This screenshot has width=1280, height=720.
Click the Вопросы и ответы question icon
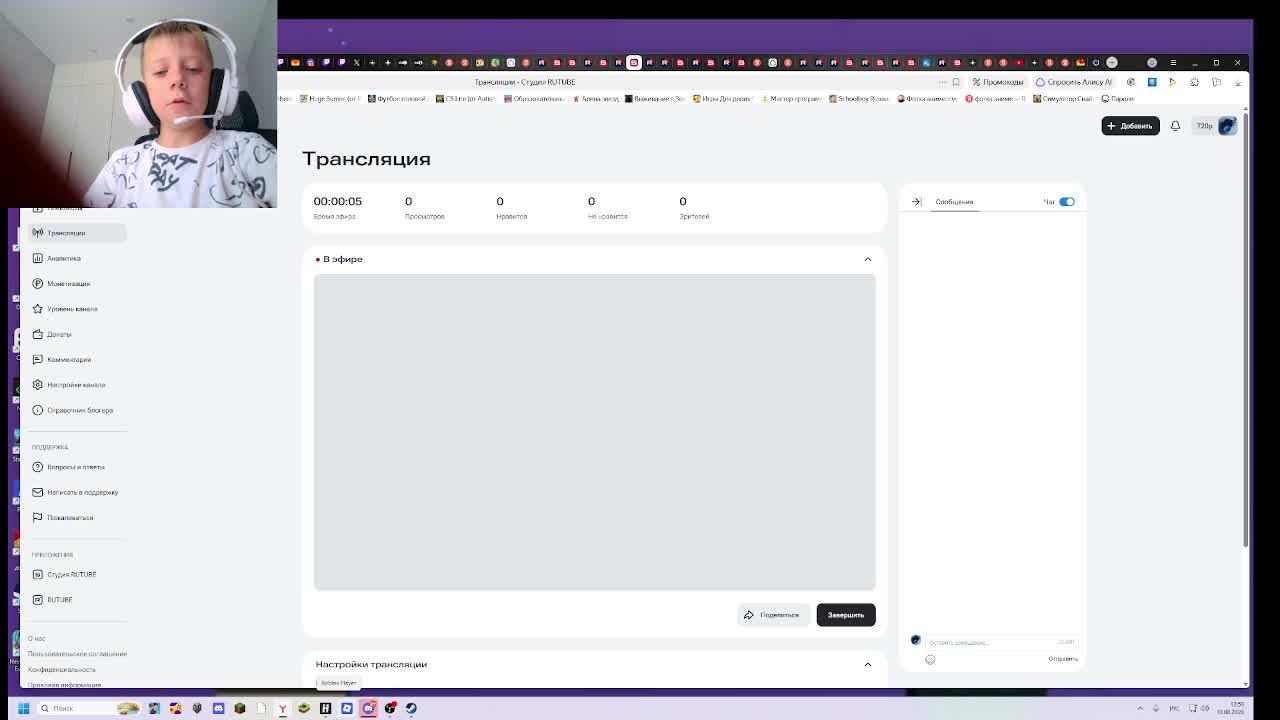(x=37, y=467)
